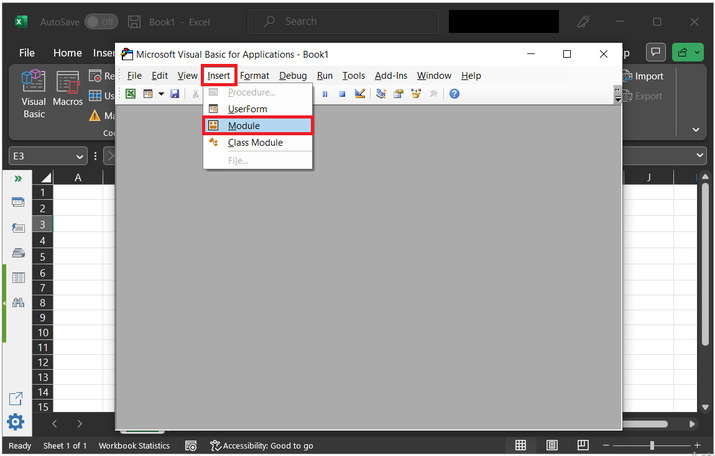The width and height of the screenshot is (715, 456).
Task: Click the pen icon in Excel title bar
Action: [583, 21]
